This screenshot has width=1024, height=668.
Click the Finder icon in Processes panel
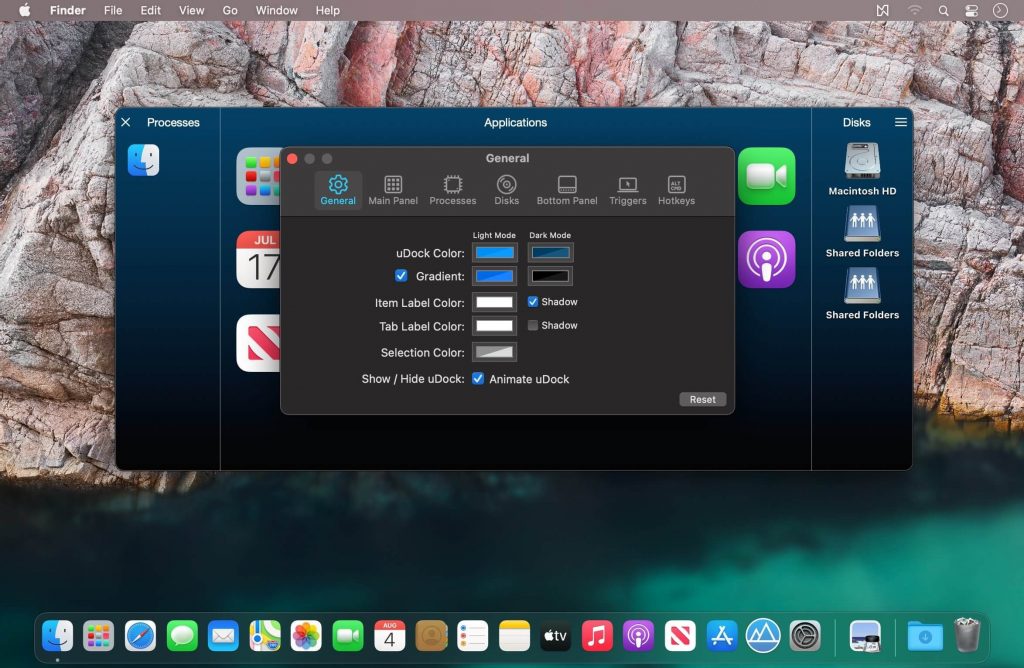point(143,158)
